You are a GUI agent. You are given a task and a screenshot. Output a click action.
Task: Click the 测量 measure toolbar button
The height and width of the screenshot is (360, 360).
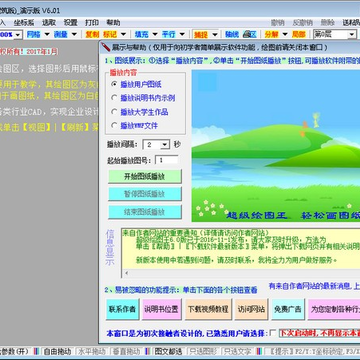pyautogui.click(x=61, y=34)
